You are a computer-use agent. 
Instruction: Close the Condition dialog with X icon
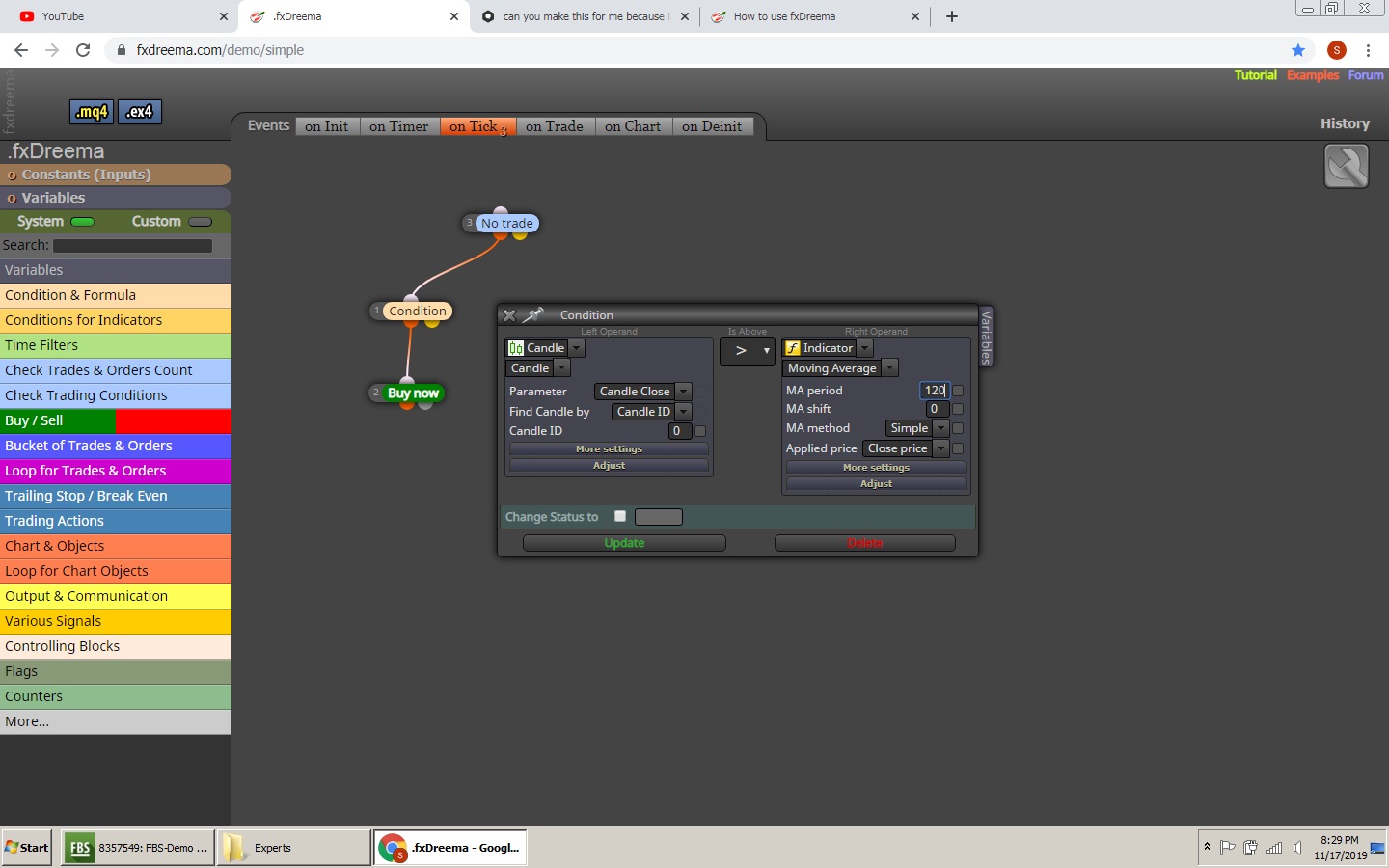click(509, 315)
